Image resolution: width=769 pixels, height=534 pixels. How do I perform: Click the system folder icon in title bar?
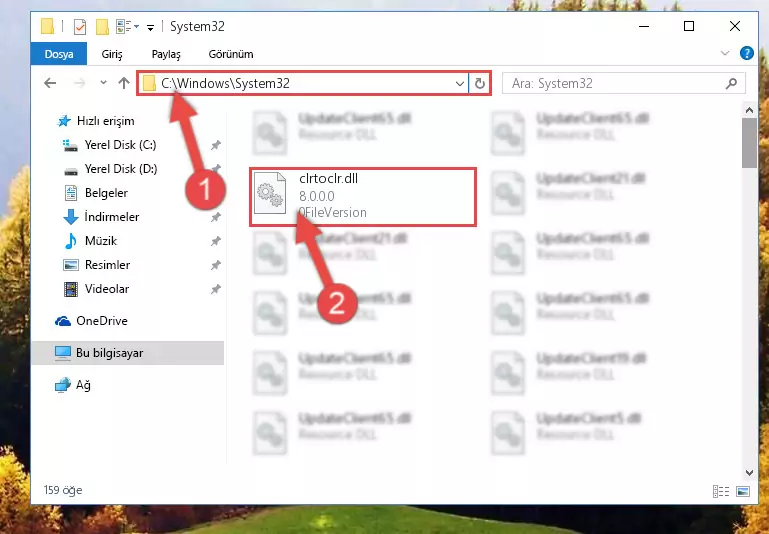48,26
